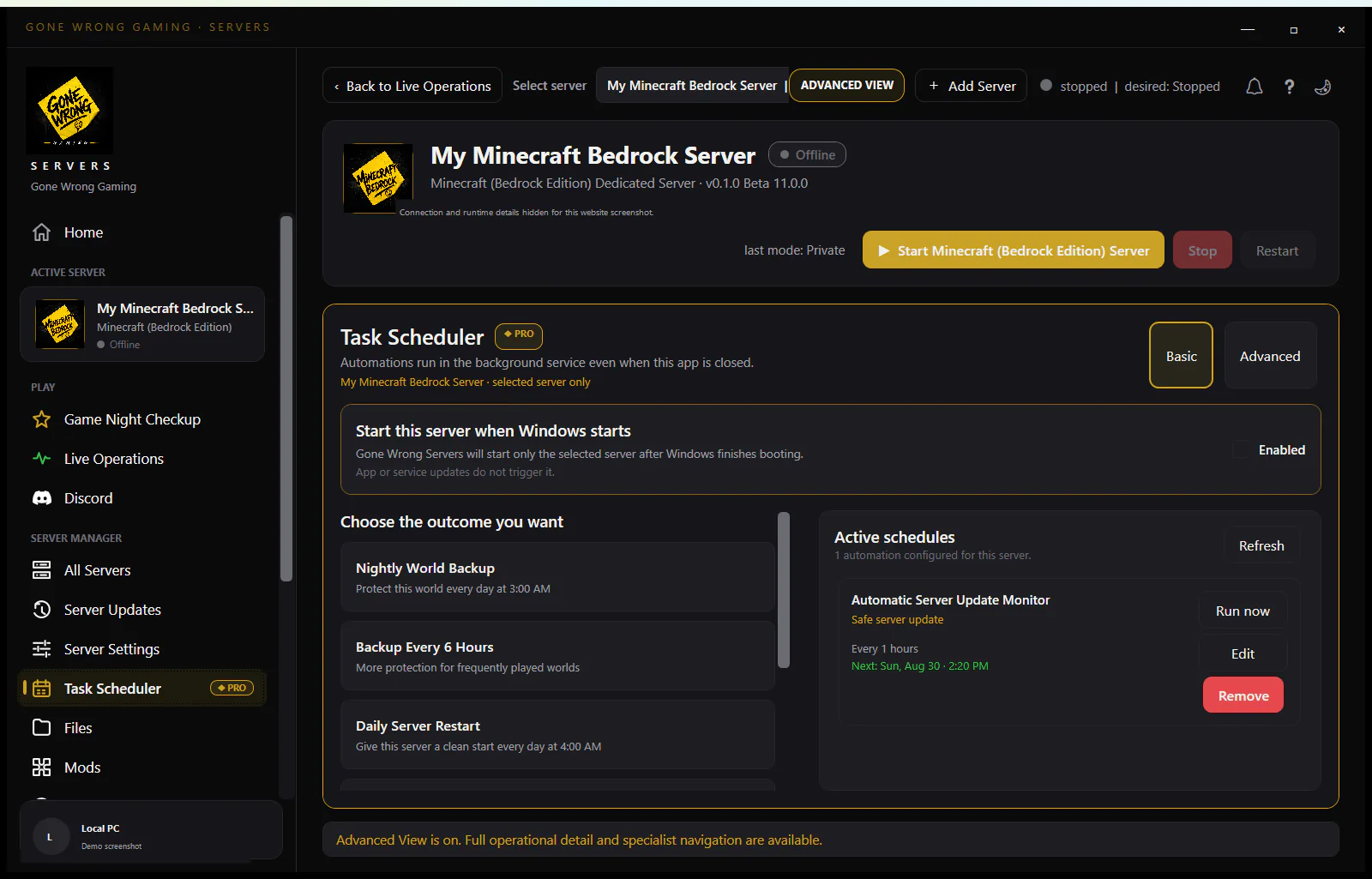The height and width of the screenshot is (879, 1372).
Task: Enable start server when Windows starts
Action: coord(1241,449)
